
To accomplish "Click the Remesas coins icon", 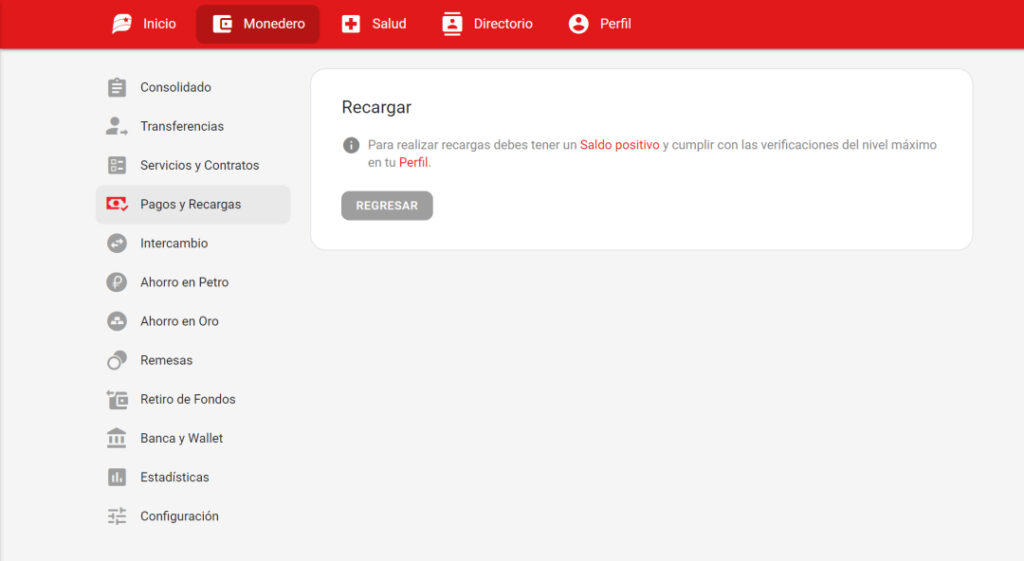I will pyautogui.click(x=117, y=361).
